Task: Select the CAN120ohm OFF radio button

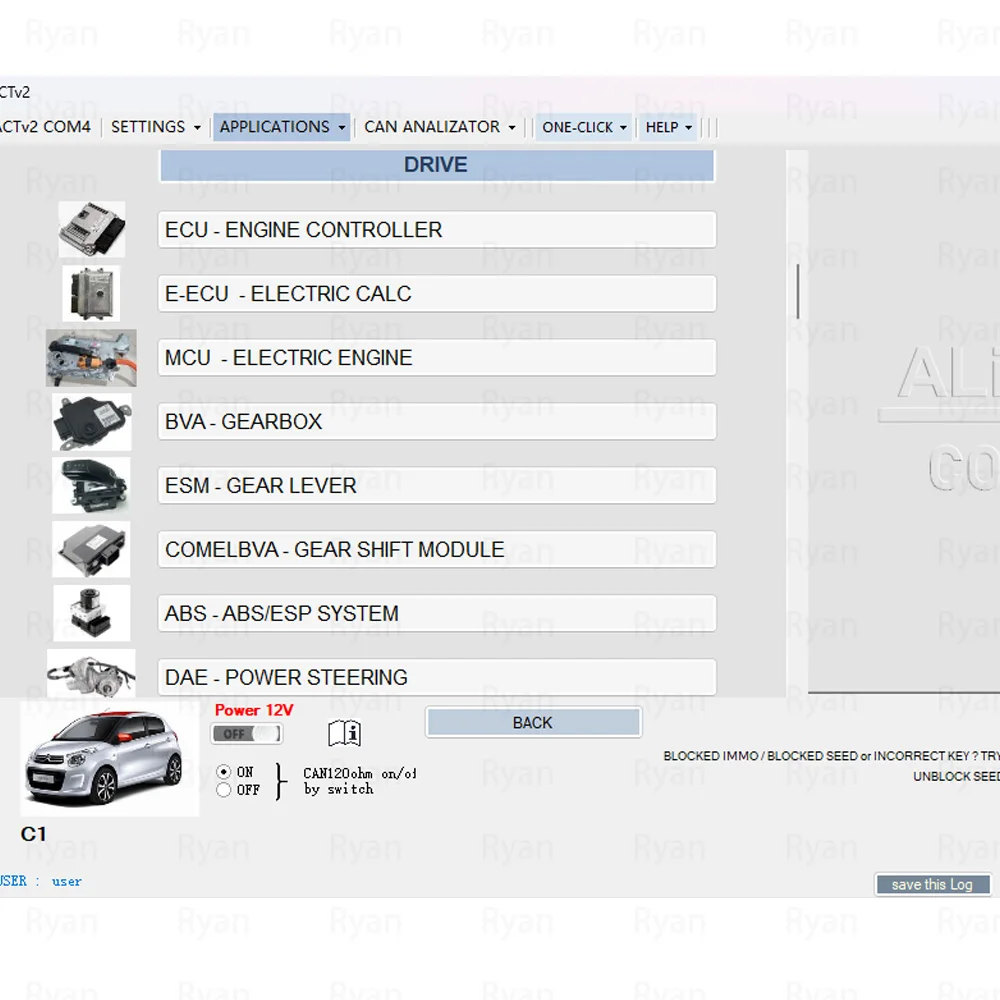Action: (x=224, y=790)
